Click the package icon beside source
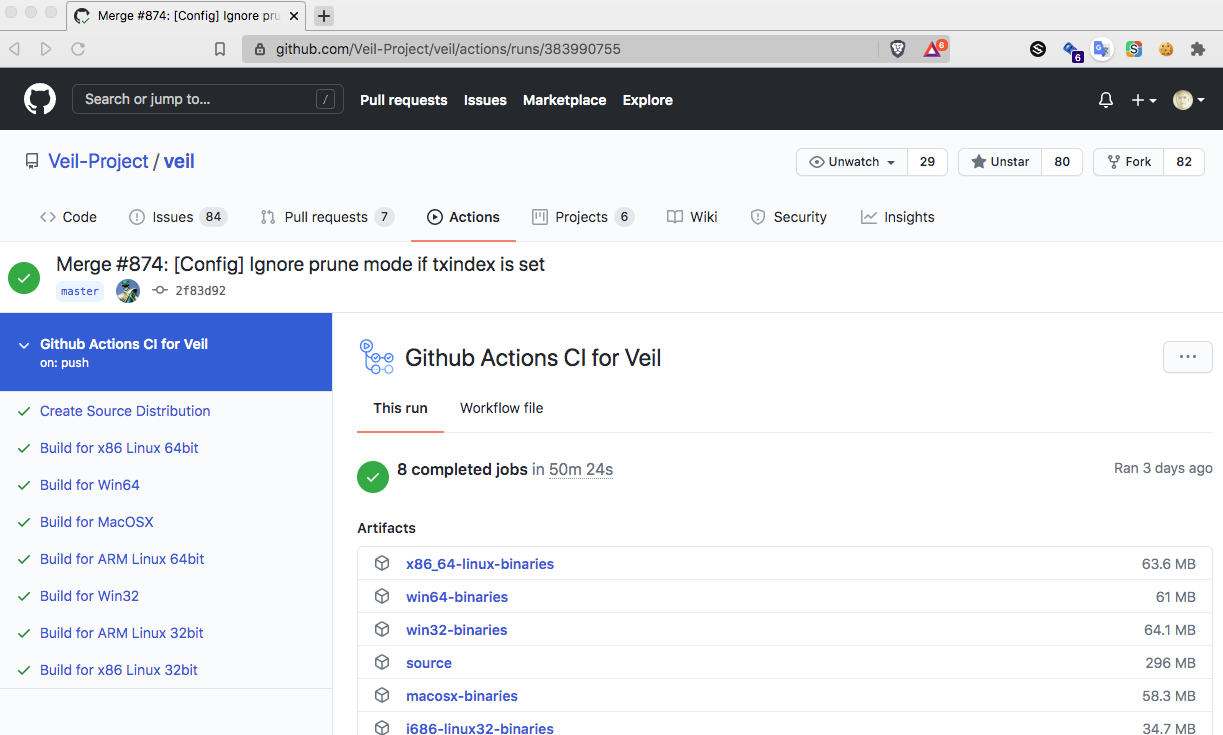Viewport: 1223px width, 735px height. (381, 662)
